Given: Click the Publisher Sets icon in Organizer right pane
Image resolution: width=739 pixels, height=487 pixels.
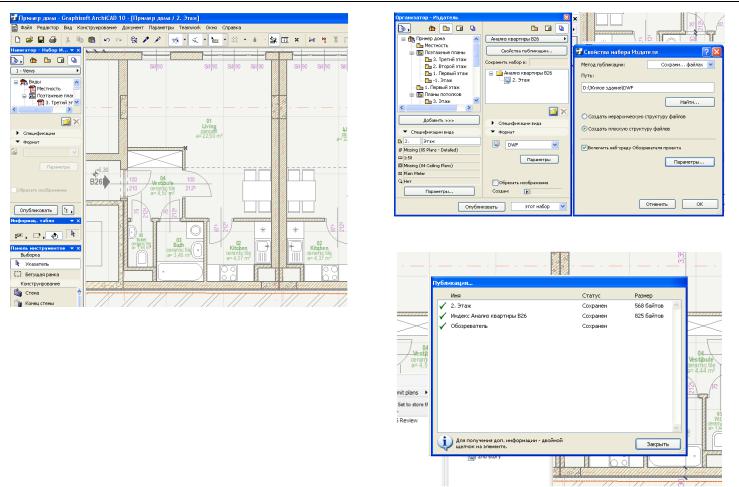Looking at the screenshot, I should click(561, 28).
